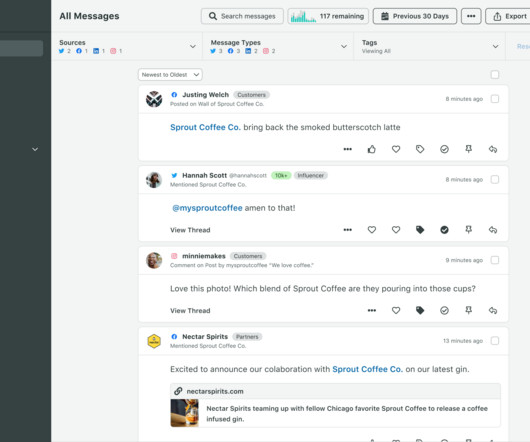530x442 pixels.
Task: Click minniemakes profile picture
Action: point(154,261)
